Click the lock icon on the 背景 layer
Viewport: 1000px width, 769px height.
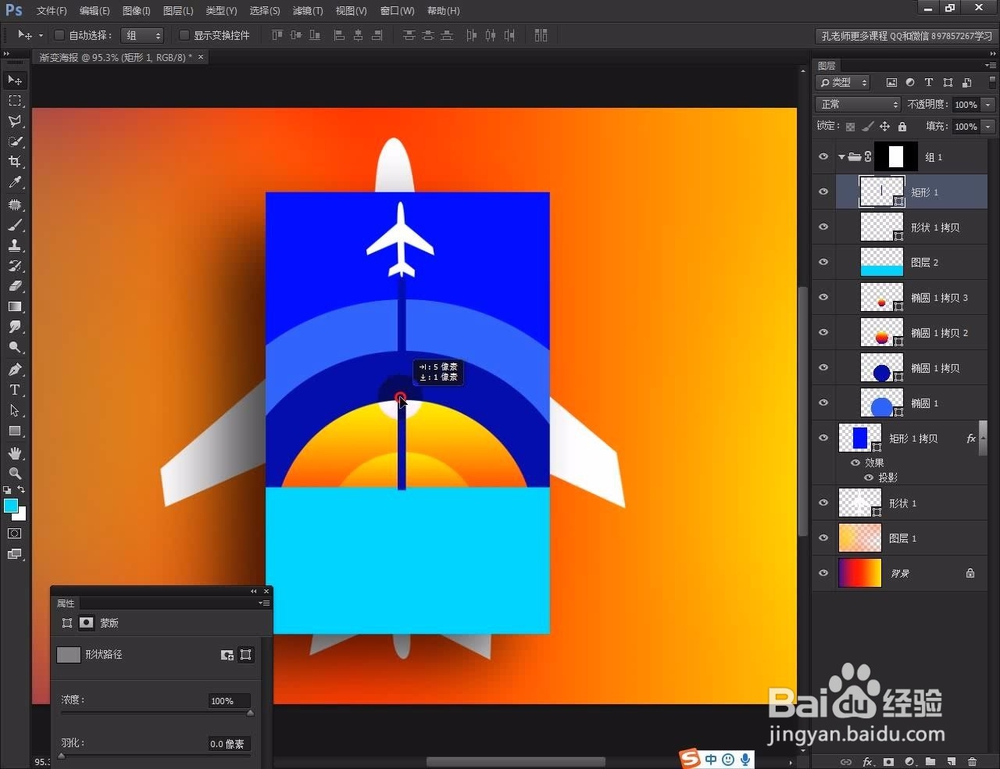(970, 574)
